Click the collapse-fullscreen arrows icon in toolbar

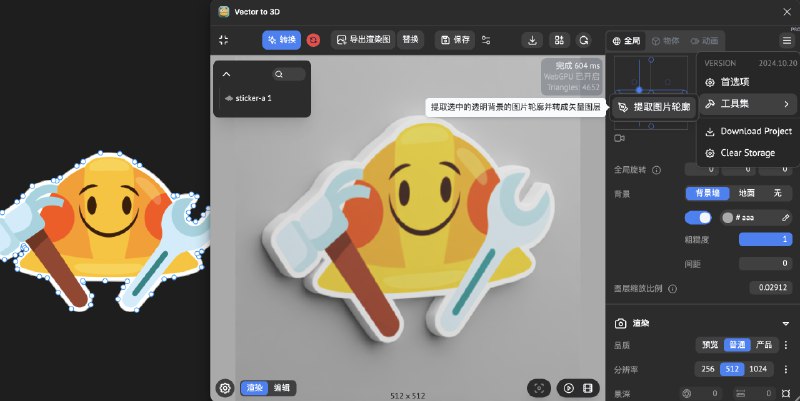pos(223,40)
